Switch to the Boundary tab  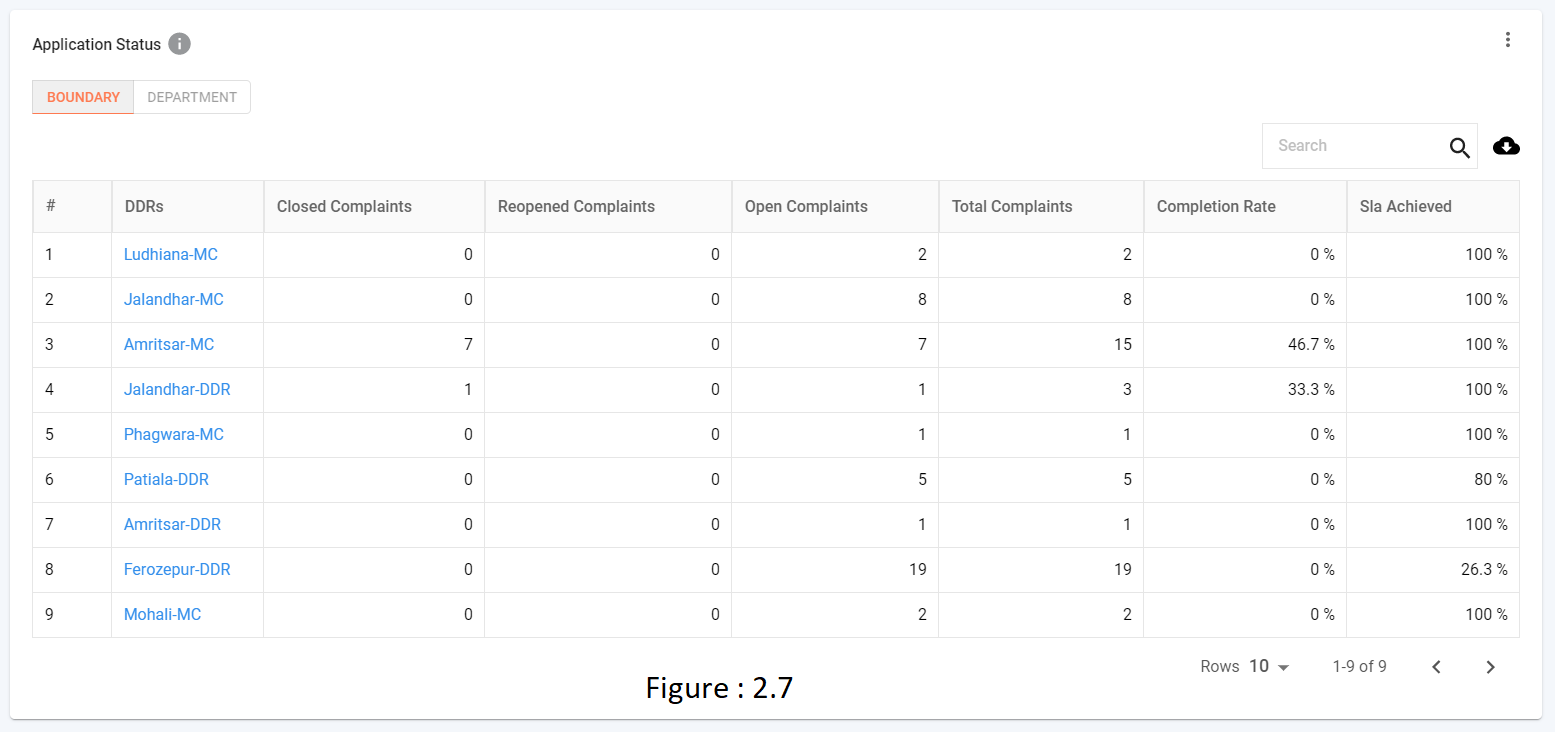point(83,97)
